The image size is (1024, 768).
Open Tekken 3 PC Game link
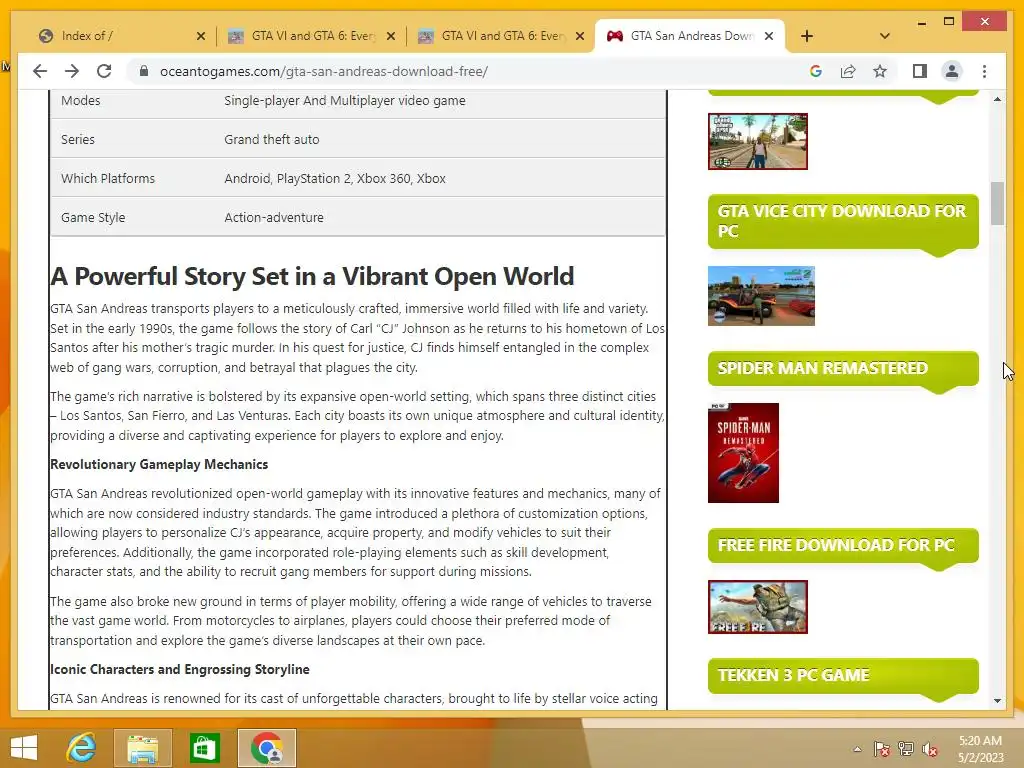coord(842,675)
